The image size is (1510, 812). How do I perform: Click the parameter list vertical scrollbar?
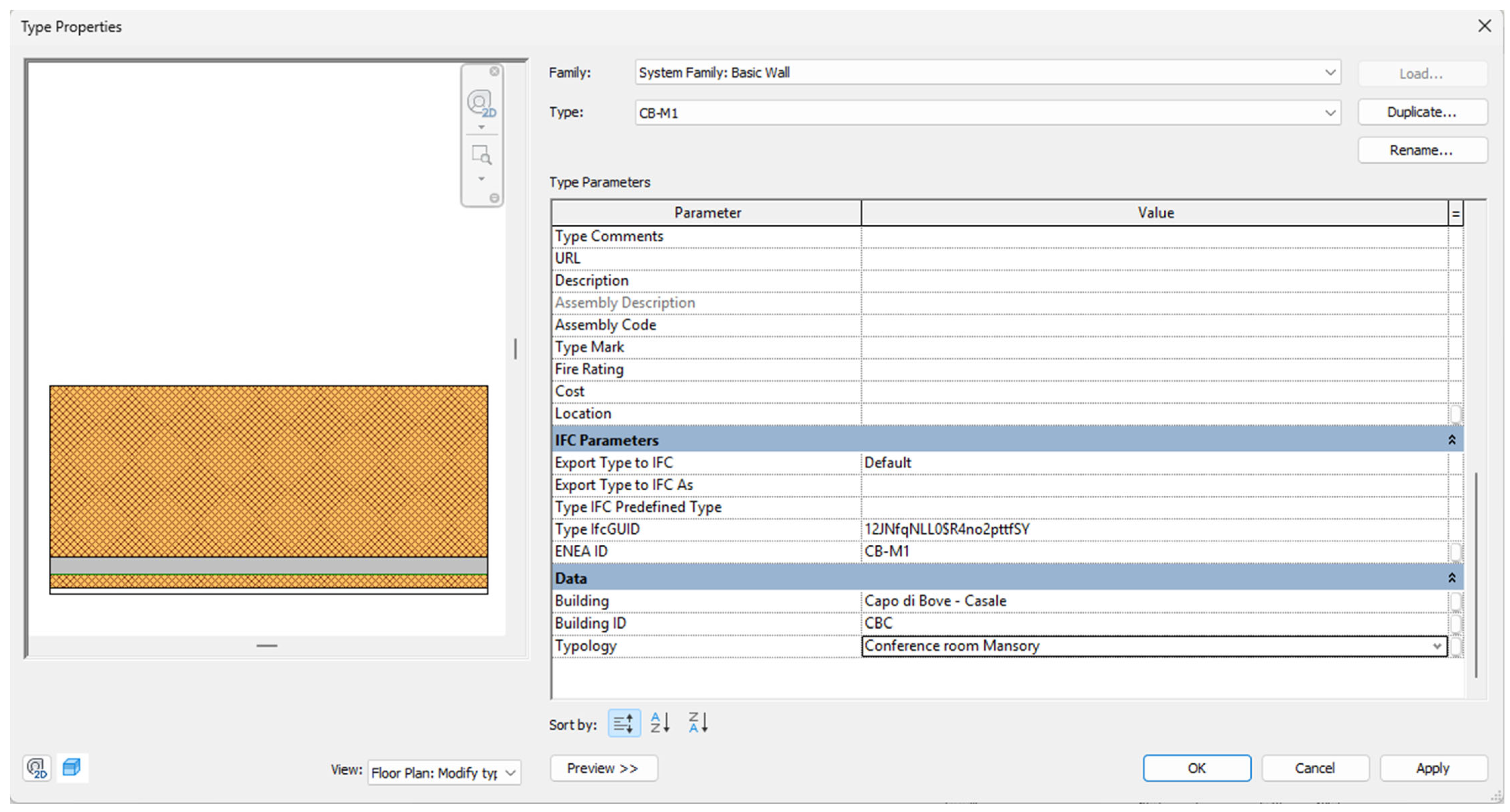pos(1475,574)
